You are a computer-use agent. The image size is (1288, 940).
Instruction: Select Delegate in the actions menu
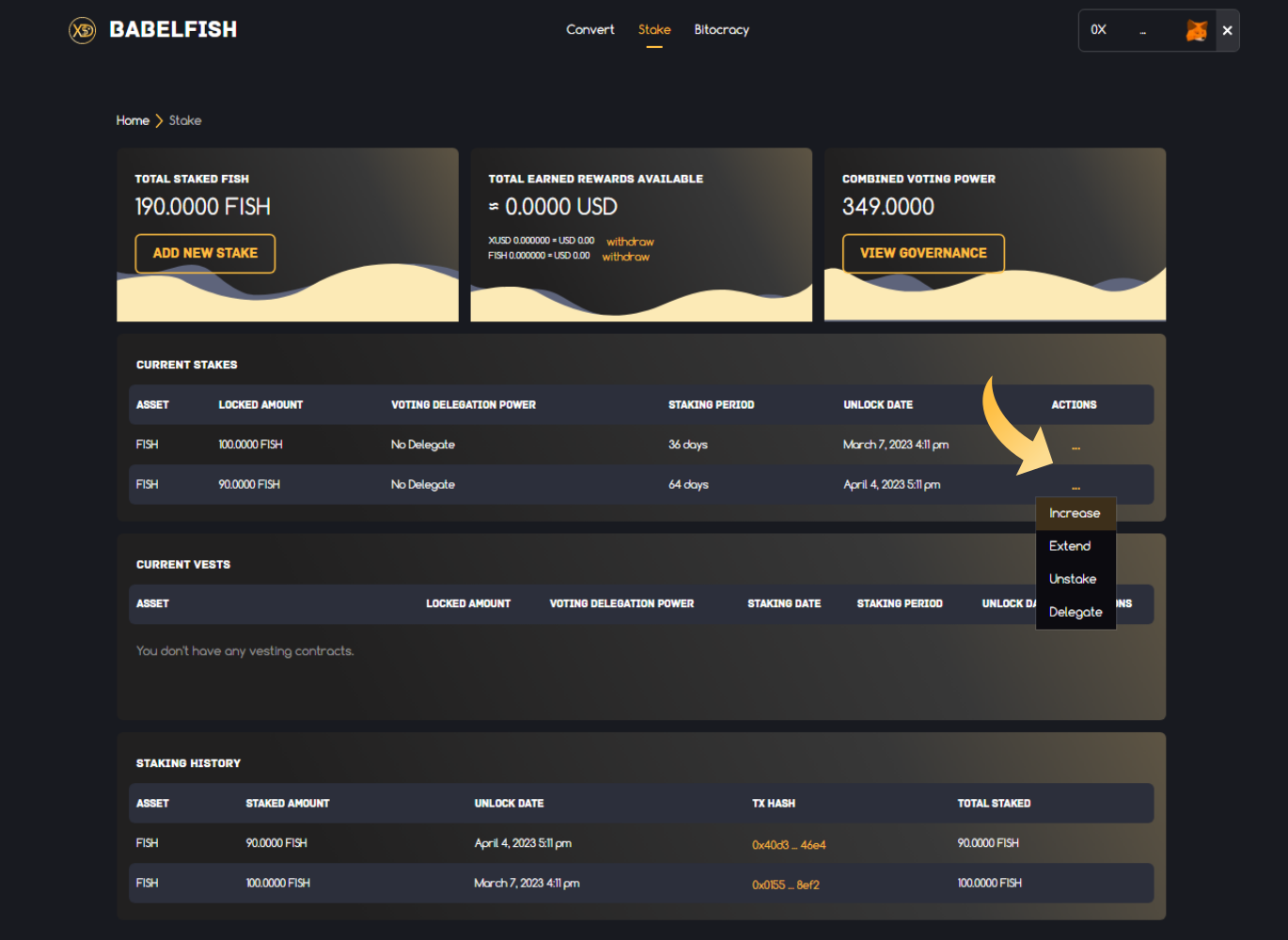pos(1076,612)
